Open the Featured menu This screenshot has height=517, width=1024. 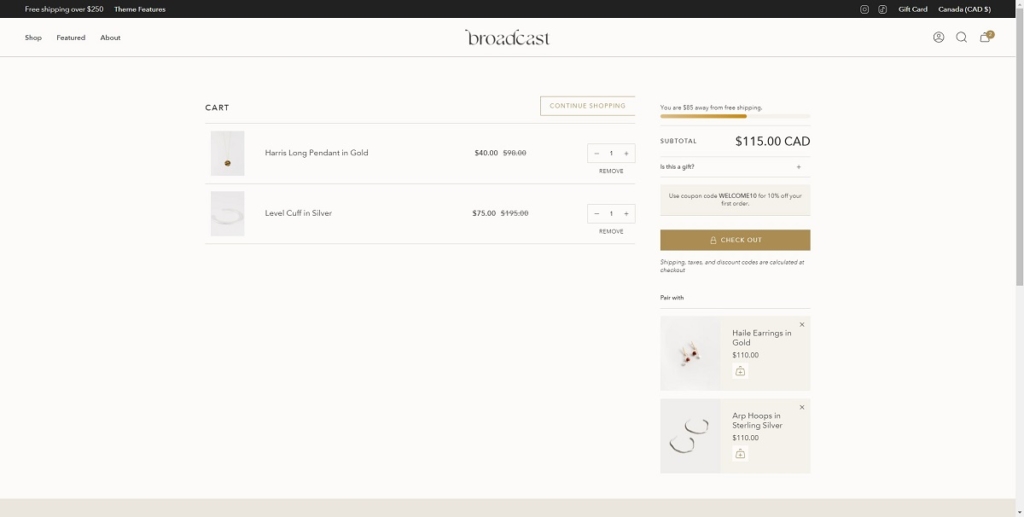(71, 38)
